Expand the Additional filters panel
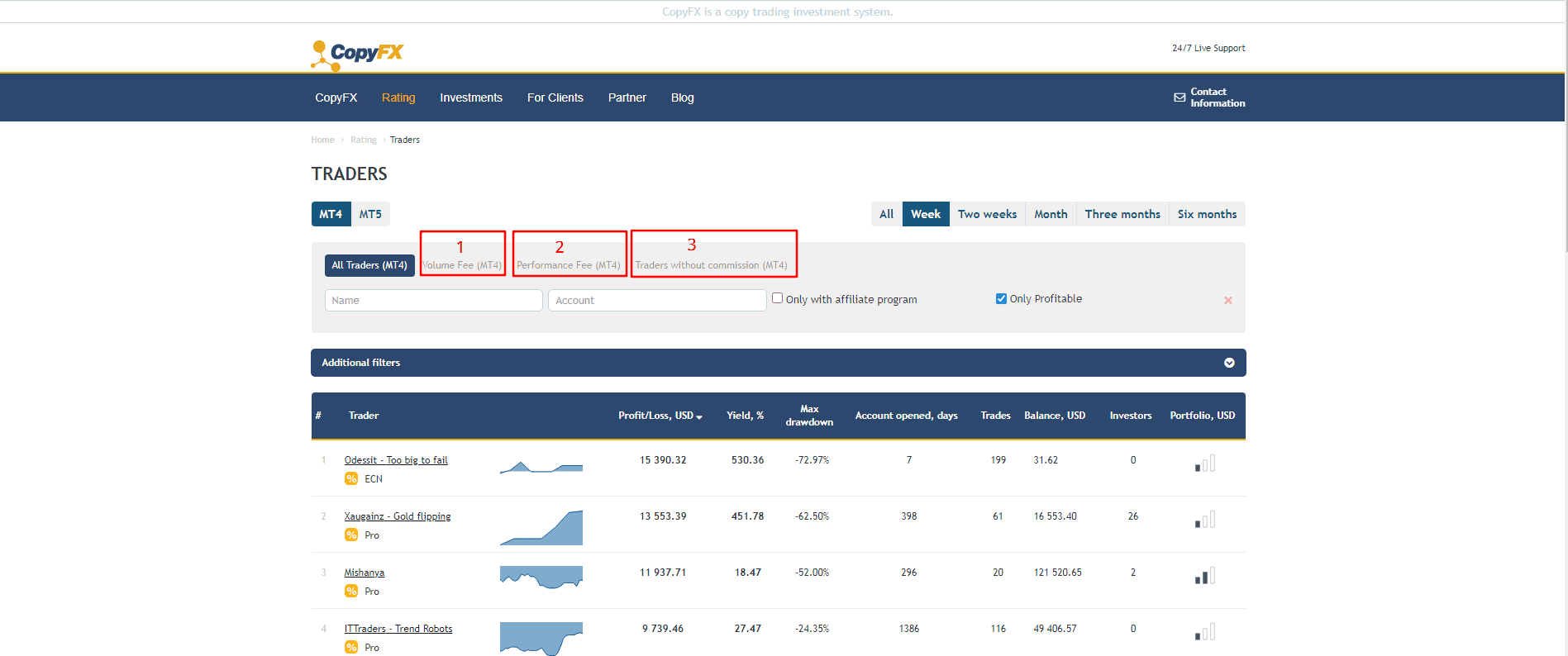This screenshot has height=656, width=1568. (x=778, y=363)
